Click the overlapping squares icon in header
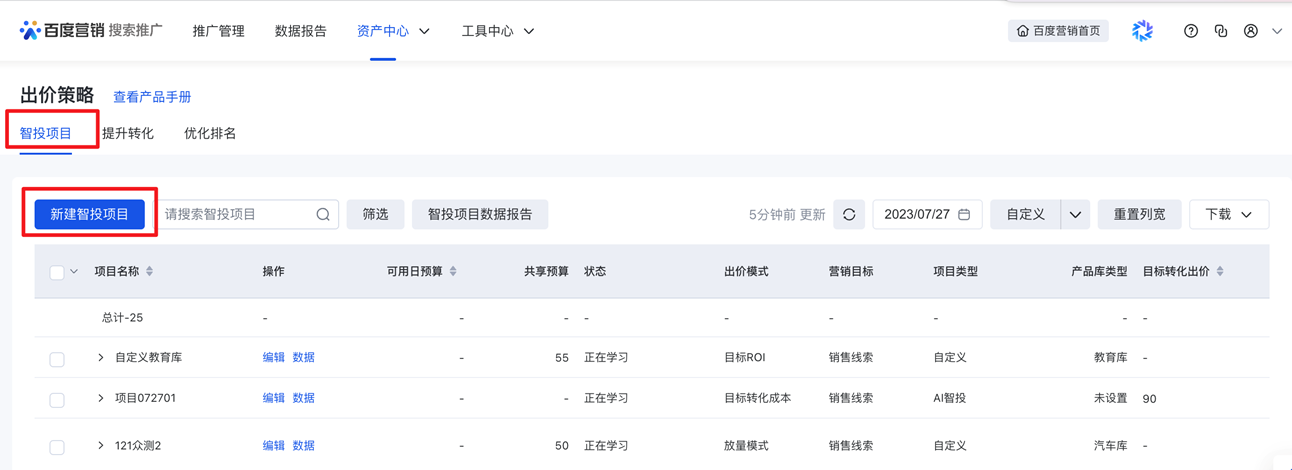Image resolution: width=1292 pixels, height=470 pixels. pyautogui.click(x=1220, y=31)
